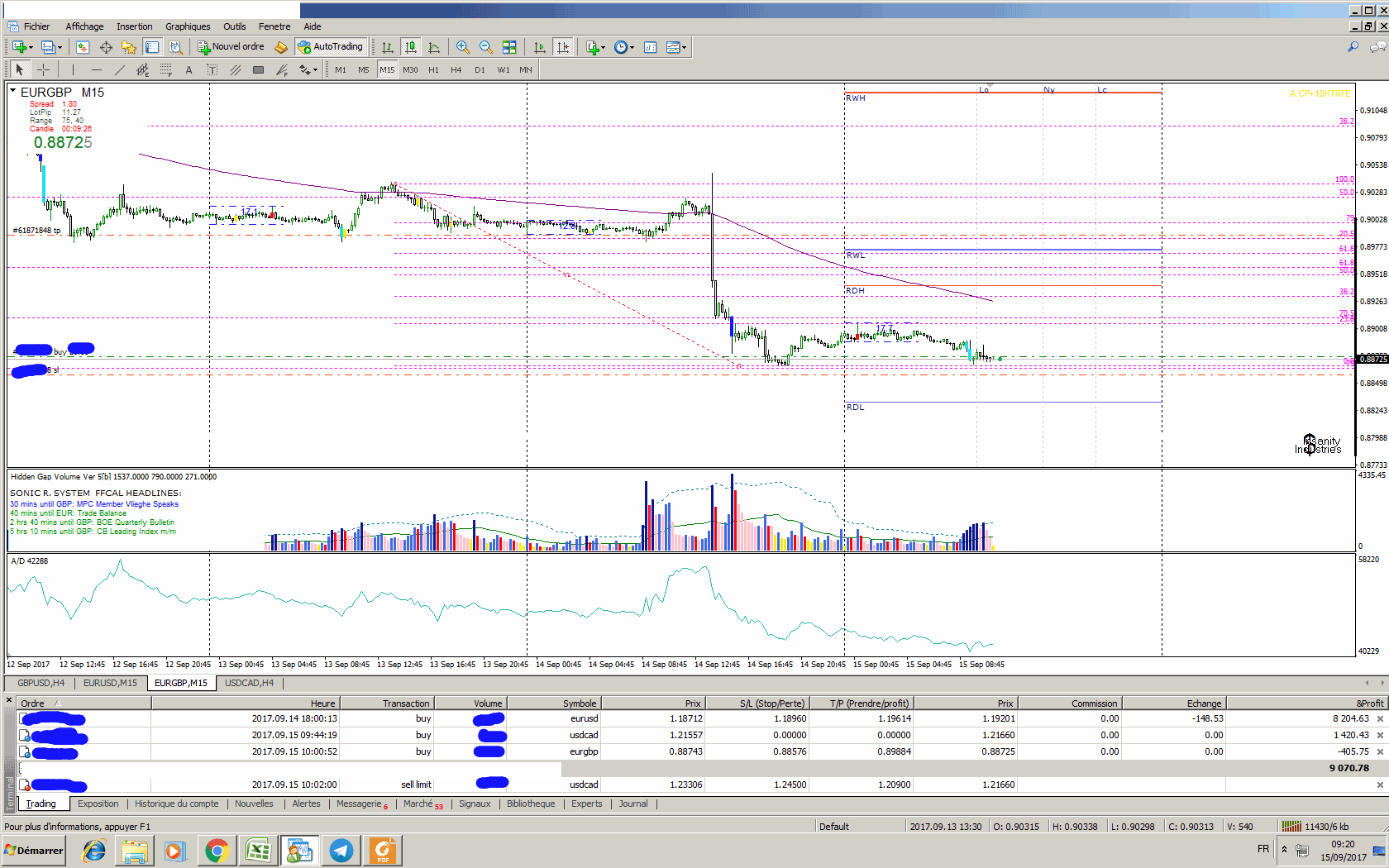1389x868 pixels.
Task: Switch to the USDCAD,H4 chart tab
Action: pos(249,683)
